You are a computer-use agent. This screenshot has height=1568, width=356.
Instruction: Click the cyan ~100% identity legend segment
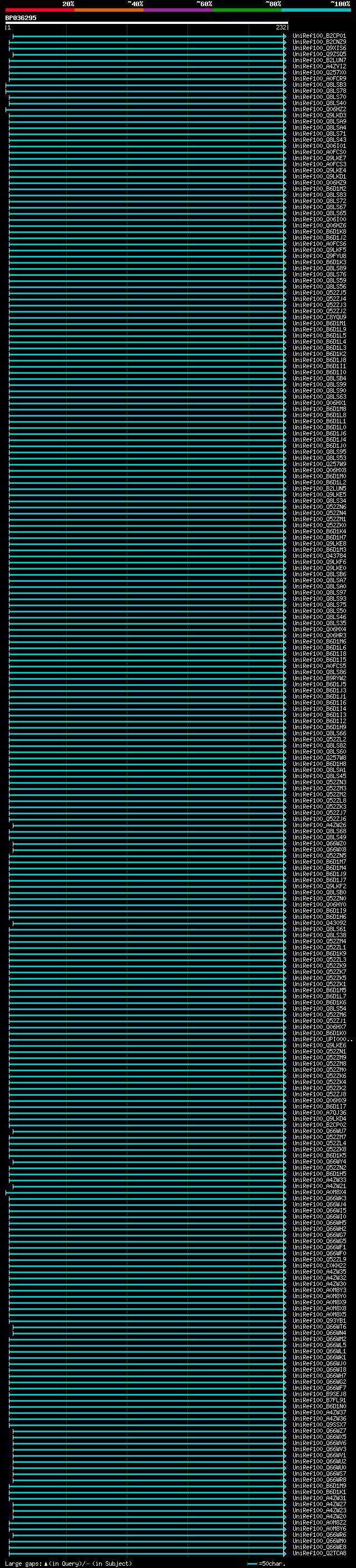click(317, 10)
